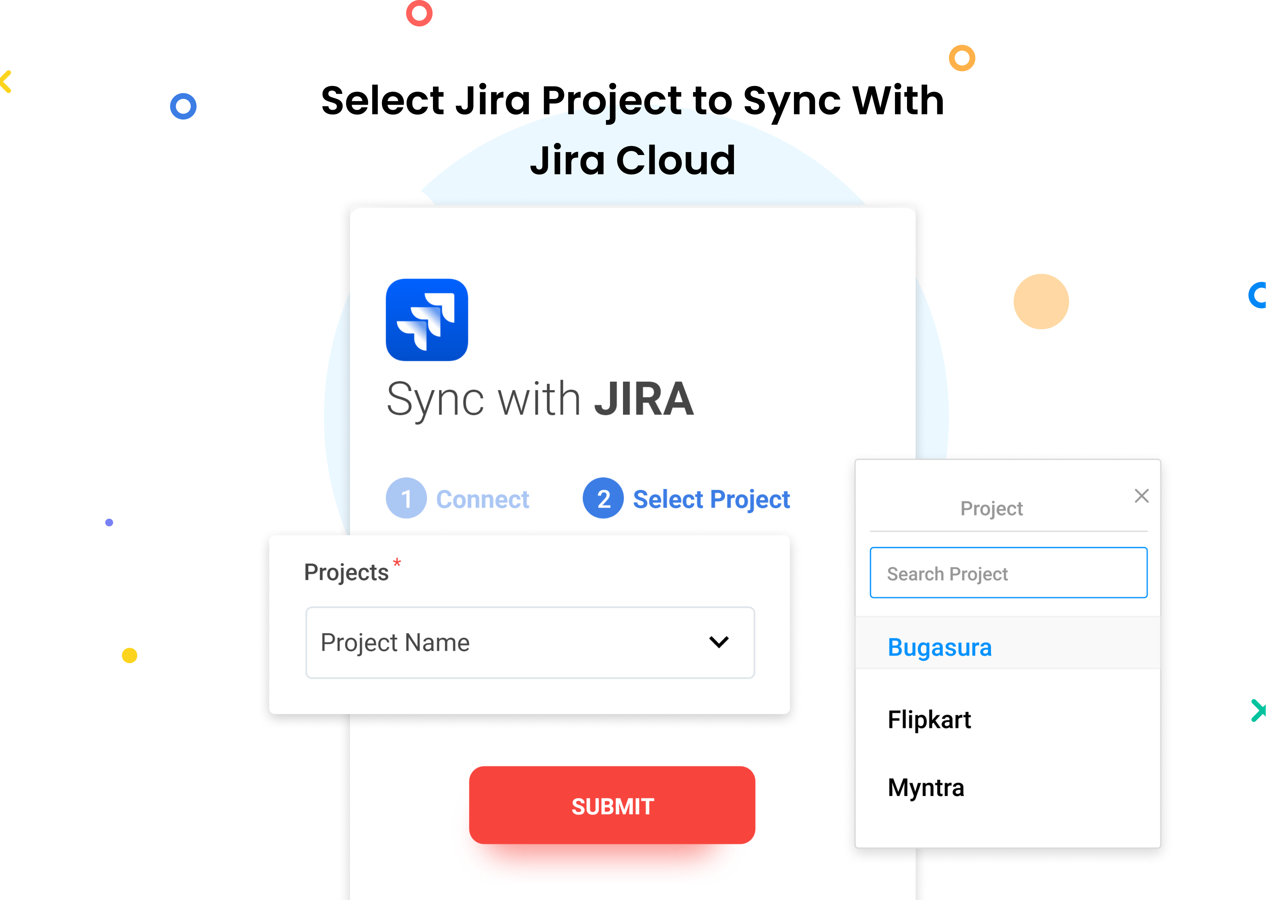Focus the Search Project field
The height and width of the screenshot is (900, 1266).
(x=1008, y=573)
